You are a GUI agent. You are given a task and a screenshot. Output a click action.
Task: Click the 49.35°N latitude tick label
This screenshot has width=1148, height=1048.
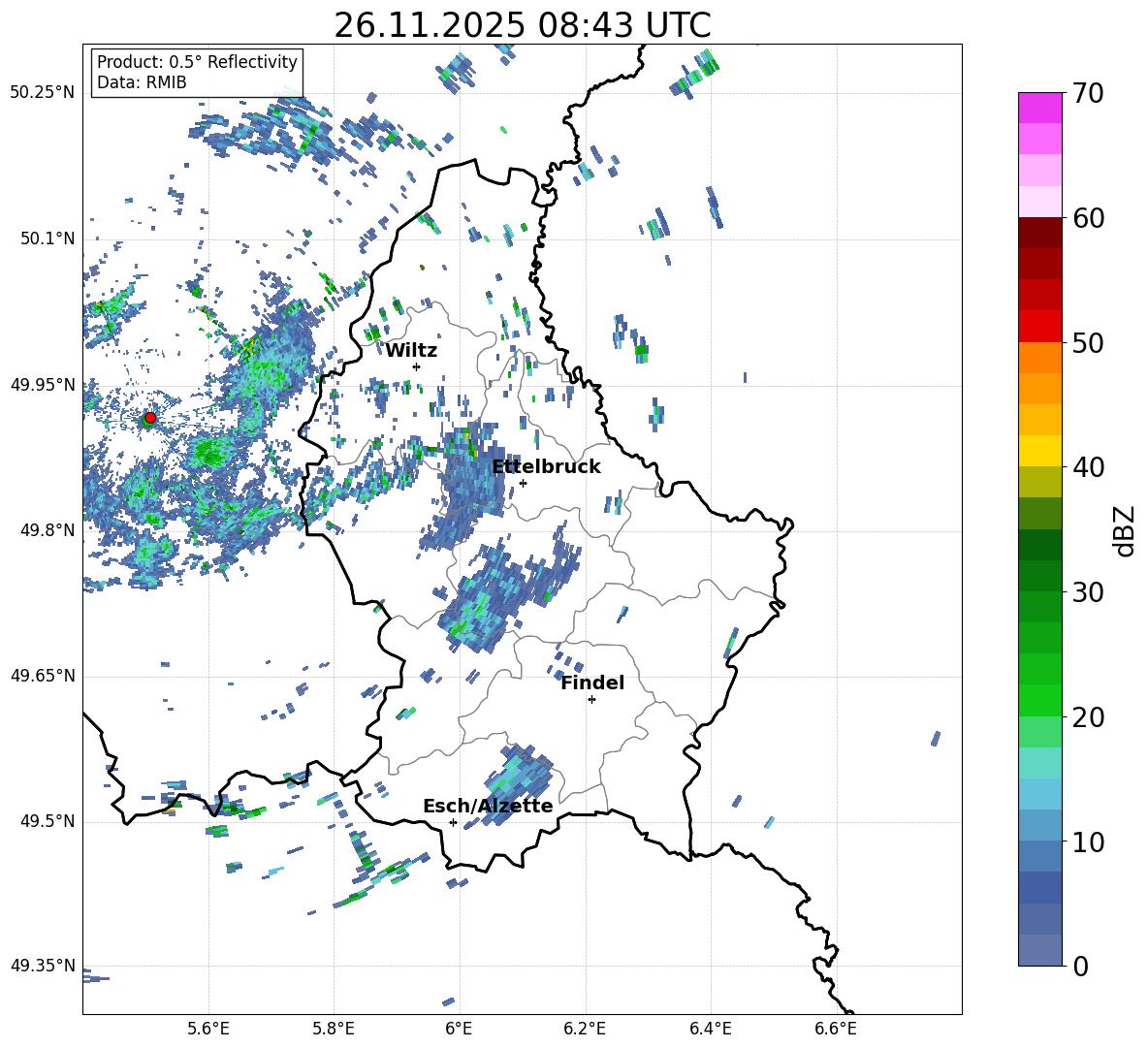43,966
